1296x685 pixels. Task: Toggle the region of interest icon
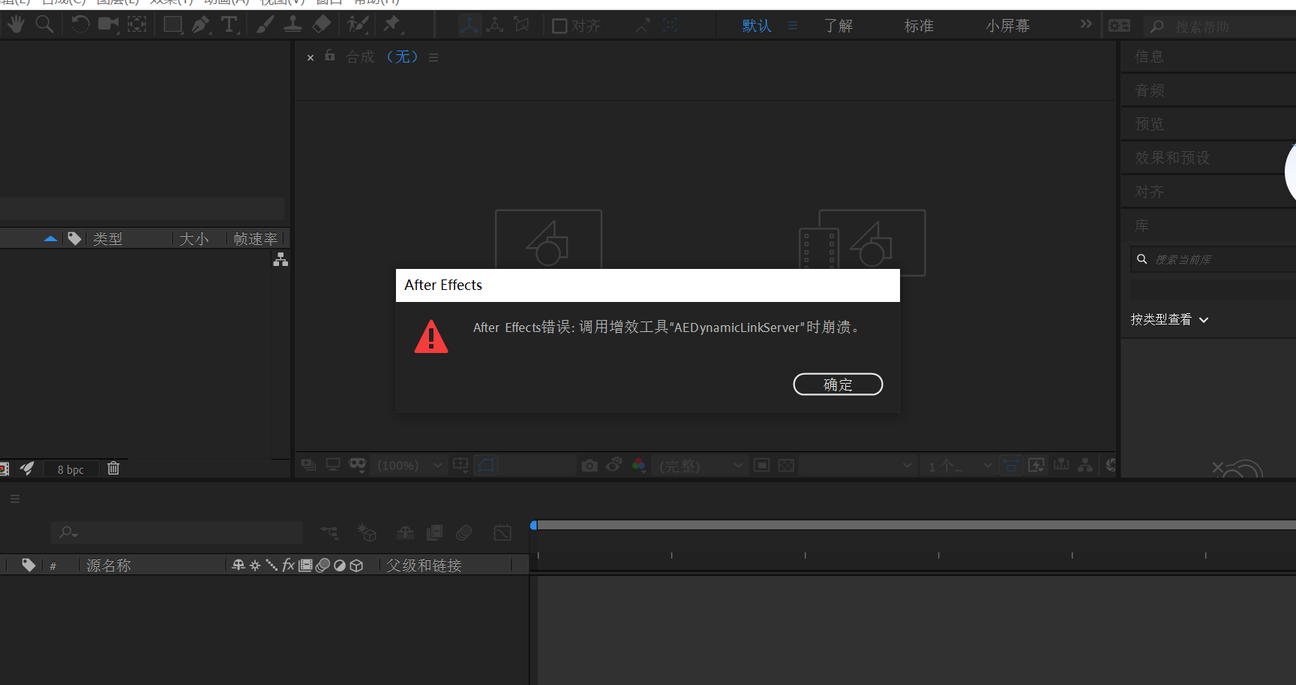point(762,465)
